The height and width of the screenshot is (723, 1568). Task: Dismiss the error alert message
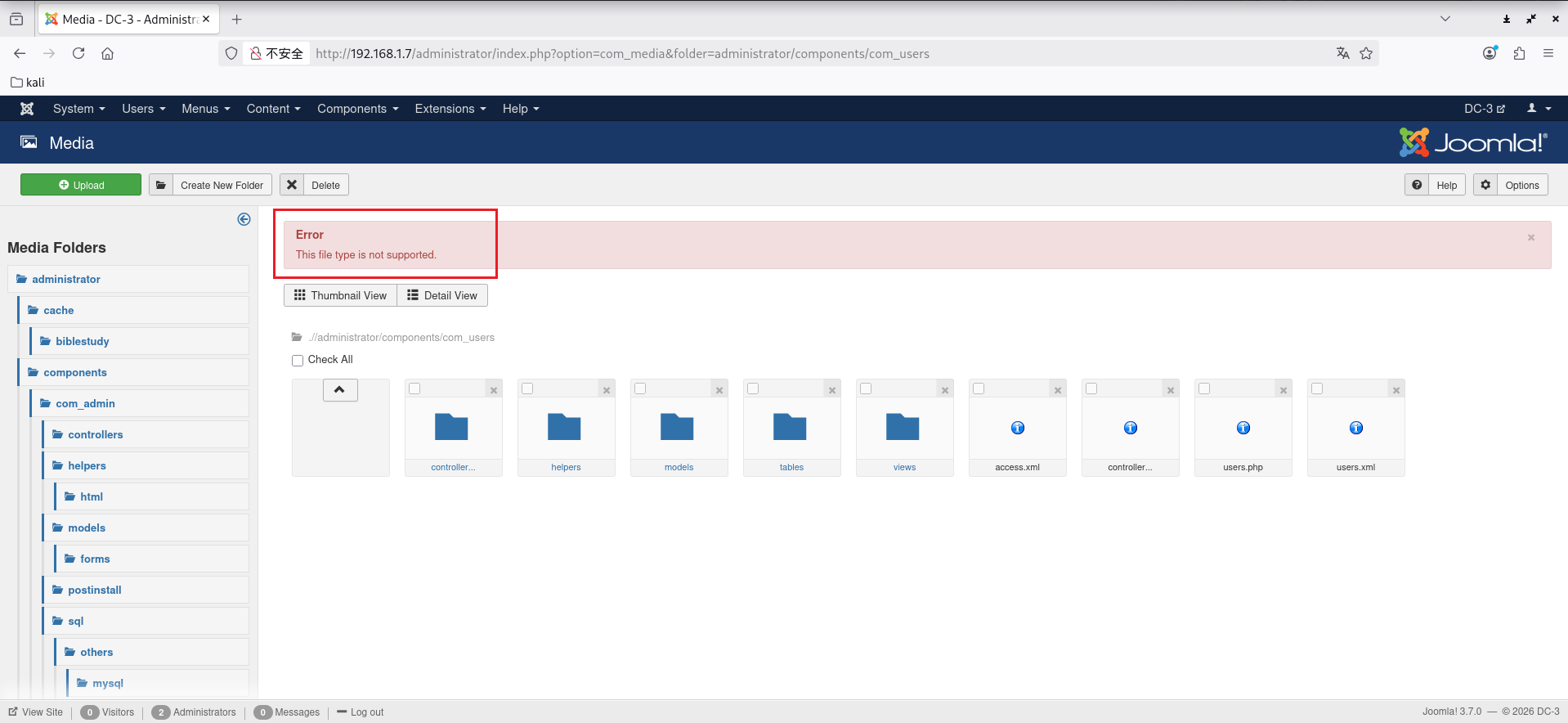point(1530,237)
